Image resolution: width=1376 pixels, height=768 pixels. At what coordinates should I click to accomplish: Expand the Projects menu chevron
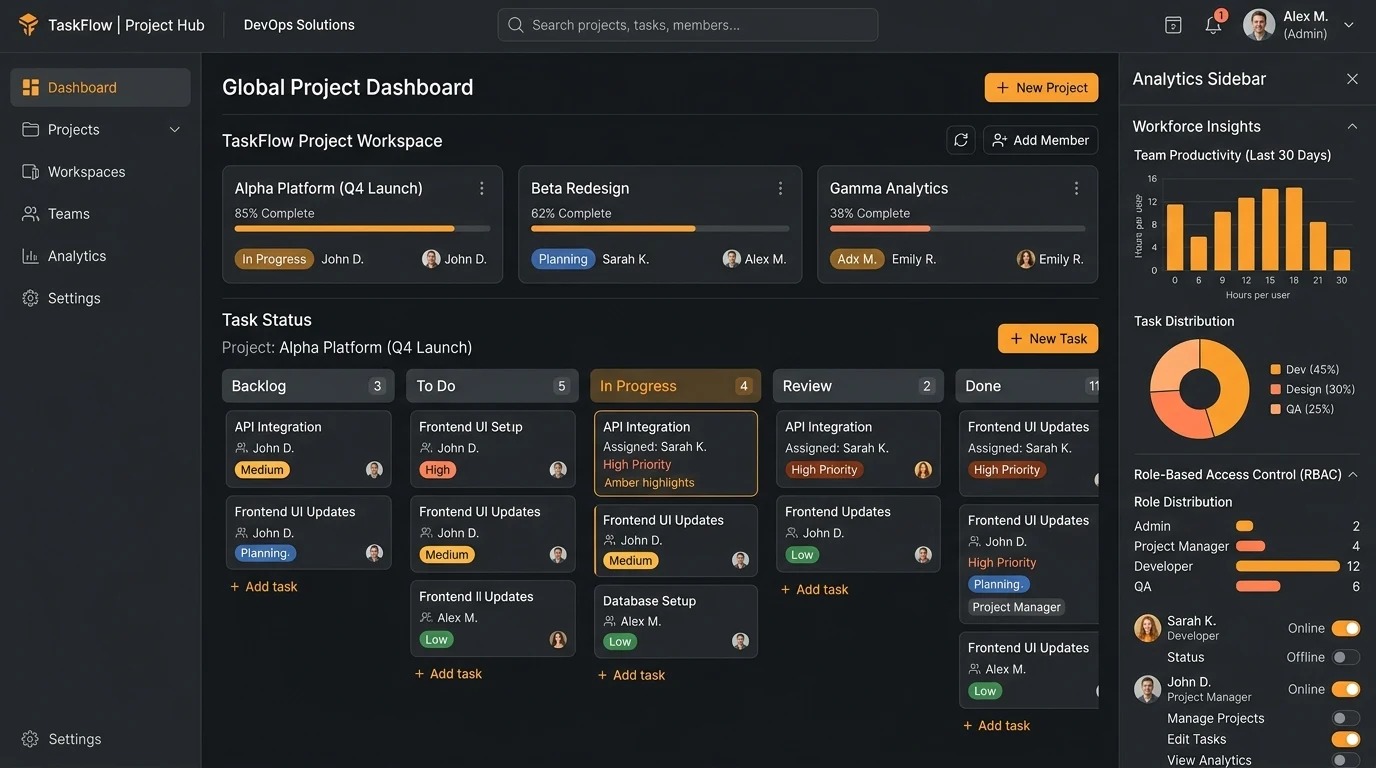(174, 130)
